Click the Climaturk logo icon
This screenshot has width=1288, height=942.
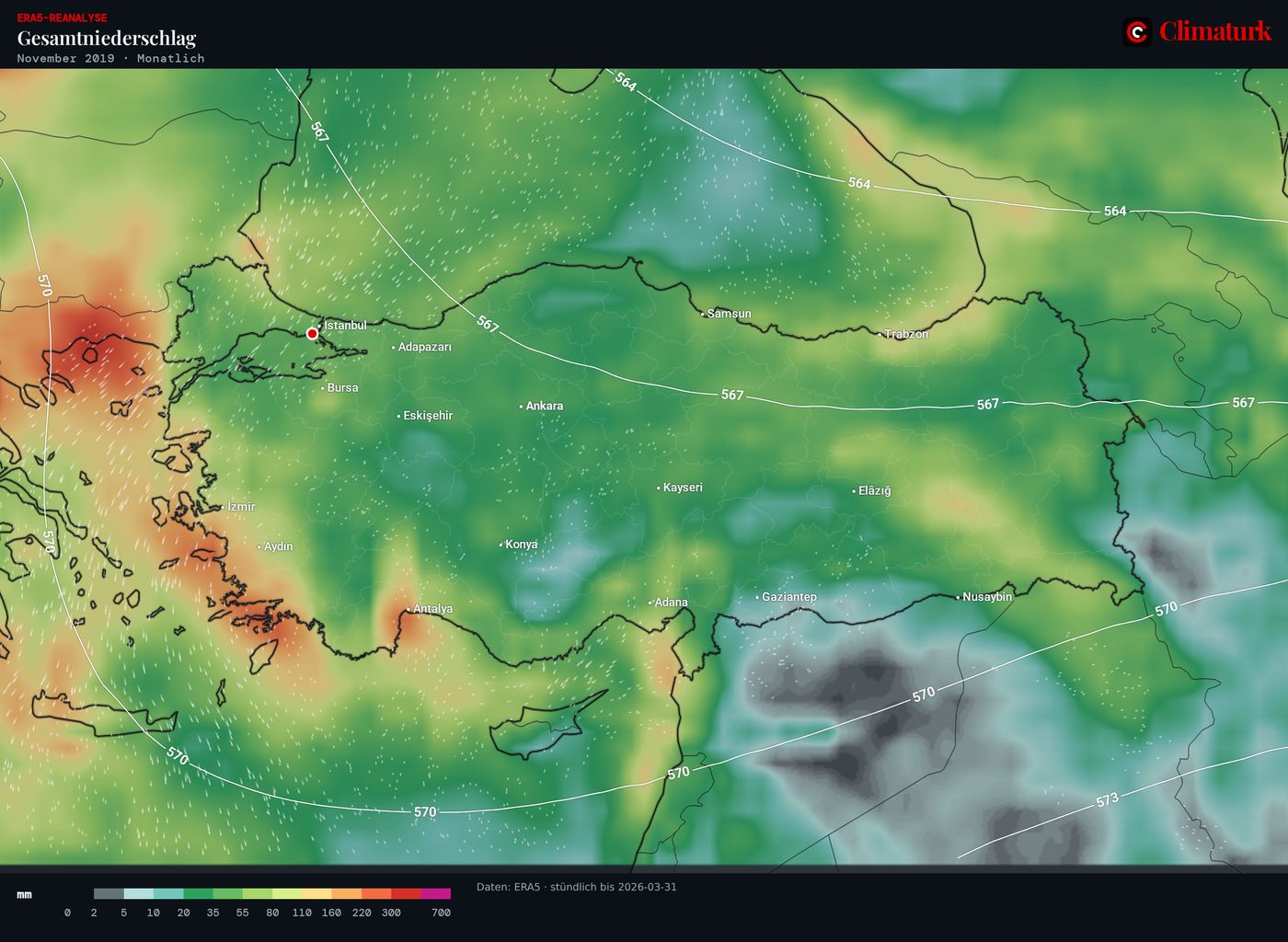pyautogui.click(x=1137, y=32)
